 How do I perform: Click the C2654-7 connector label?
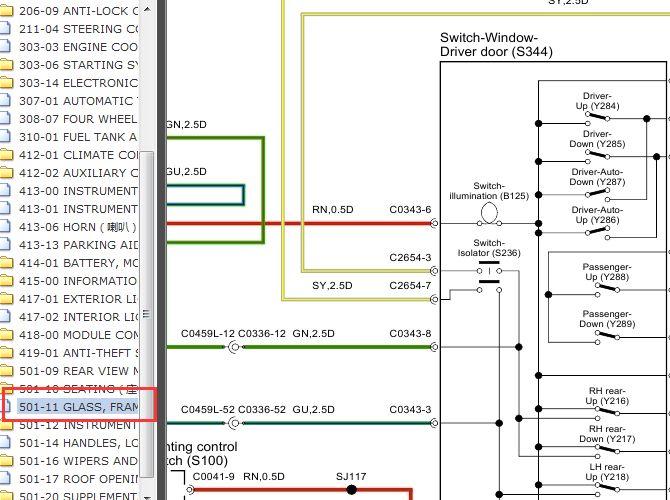410,285
